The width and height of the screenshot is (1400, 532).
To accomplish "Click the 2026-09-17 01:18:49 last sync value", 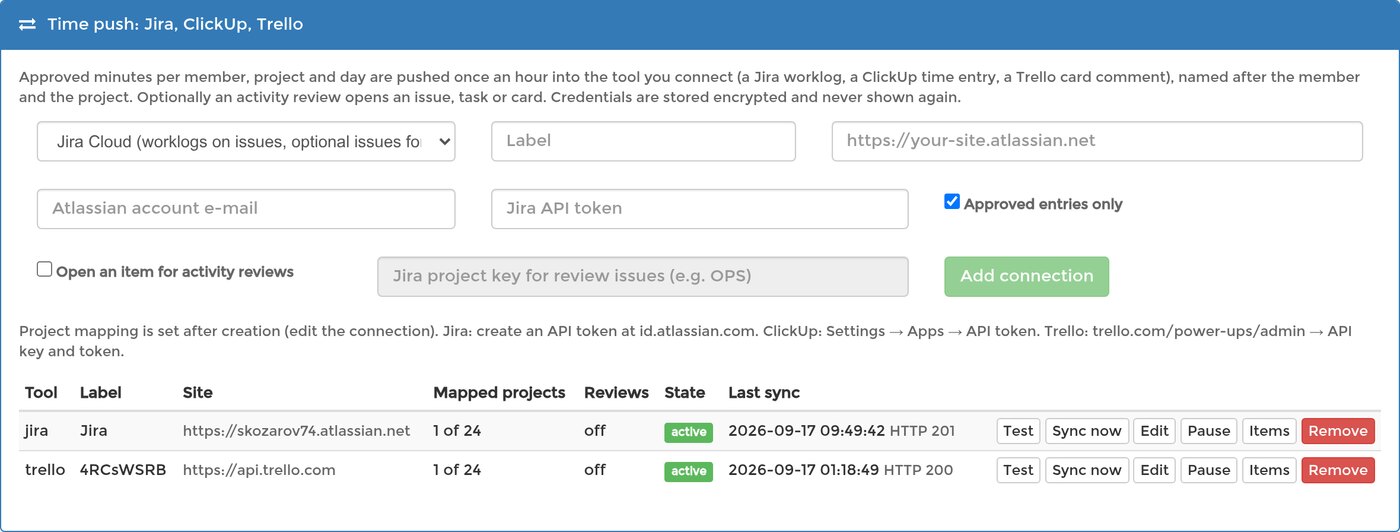I will click(x=804, y=470).
